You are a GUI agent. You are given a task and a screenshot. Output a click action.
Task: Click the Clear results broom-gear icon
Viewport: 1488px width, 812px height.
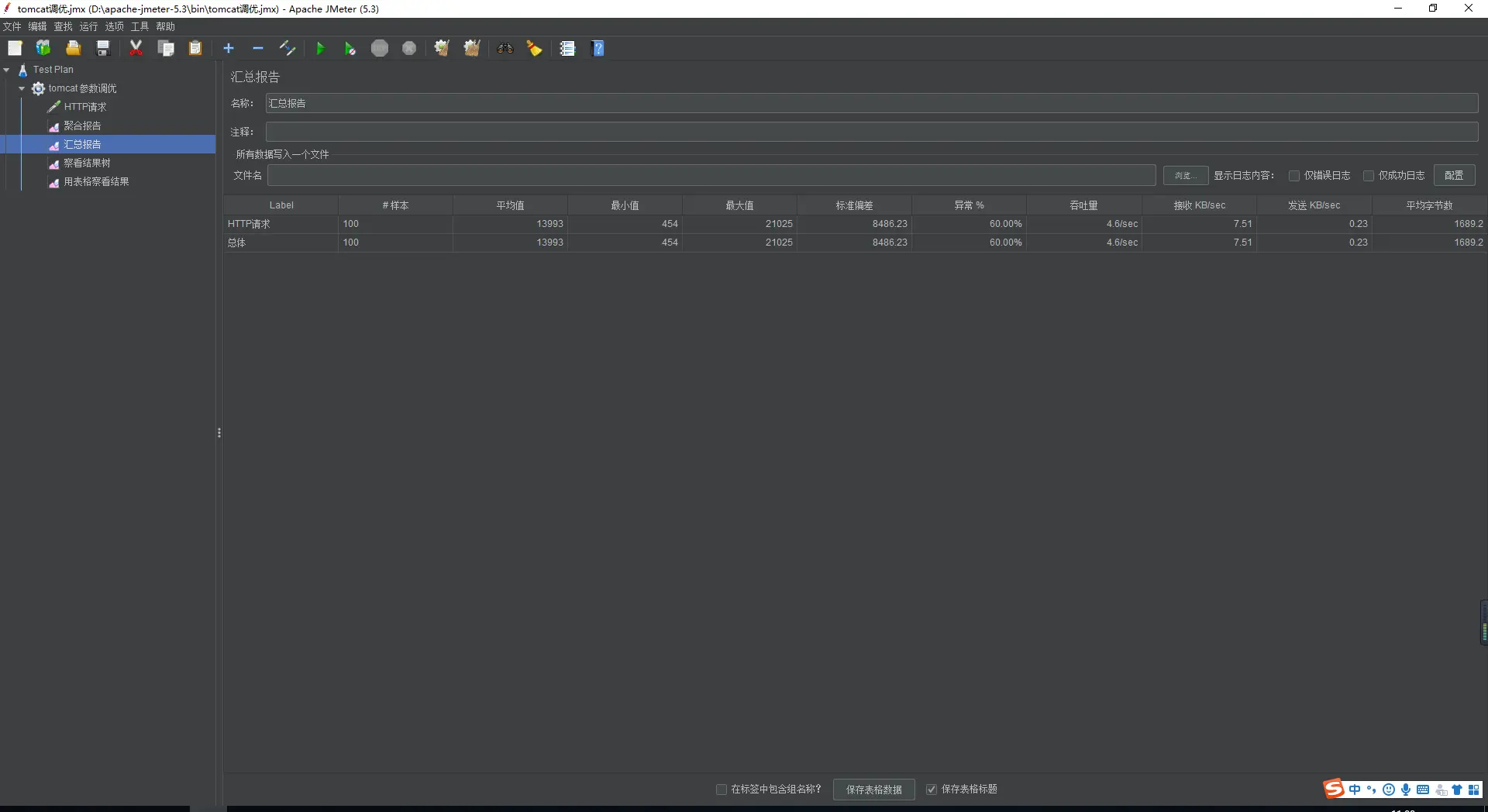442,48
